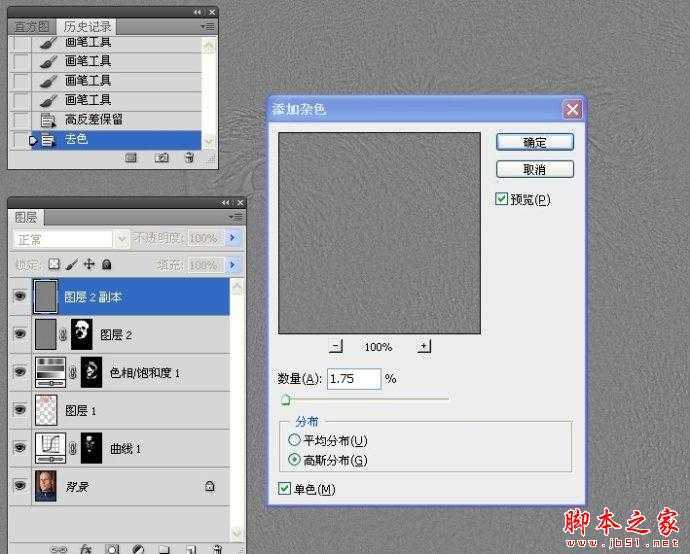
Task: Lock layer position with move icon
Action: (89, 264)
